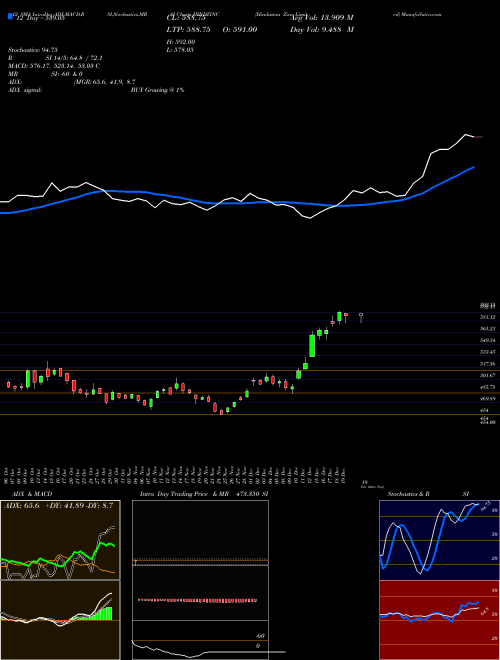This screenshot has height=660, width=500.
Task: Click the thick blue moving average line
Action: [x=236, y=202]
